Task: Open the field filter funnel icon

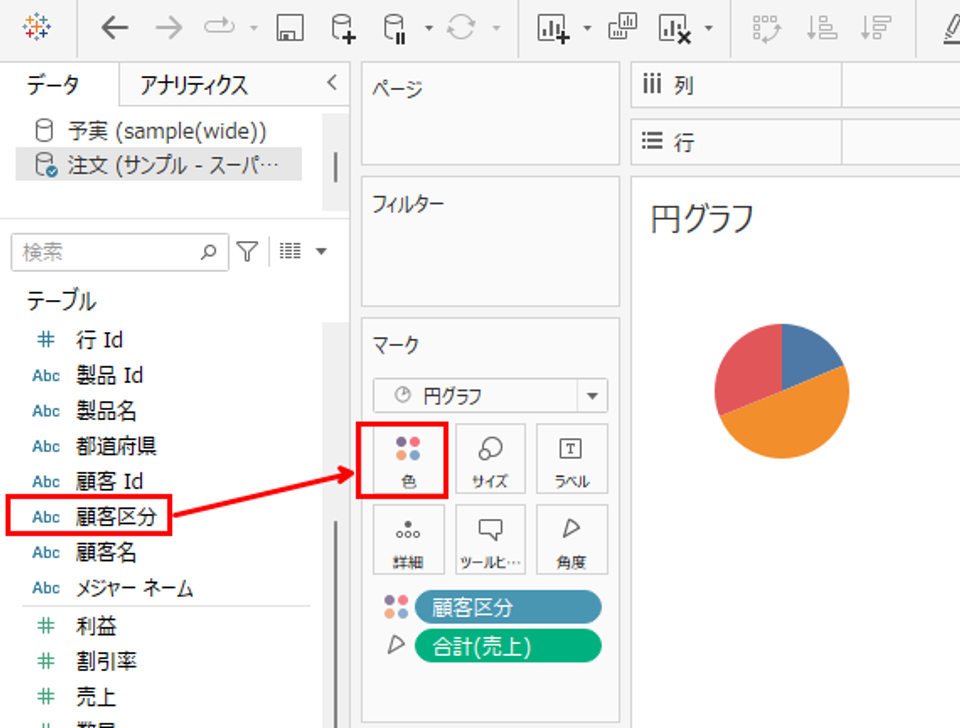Action: [x=247, y=252]
